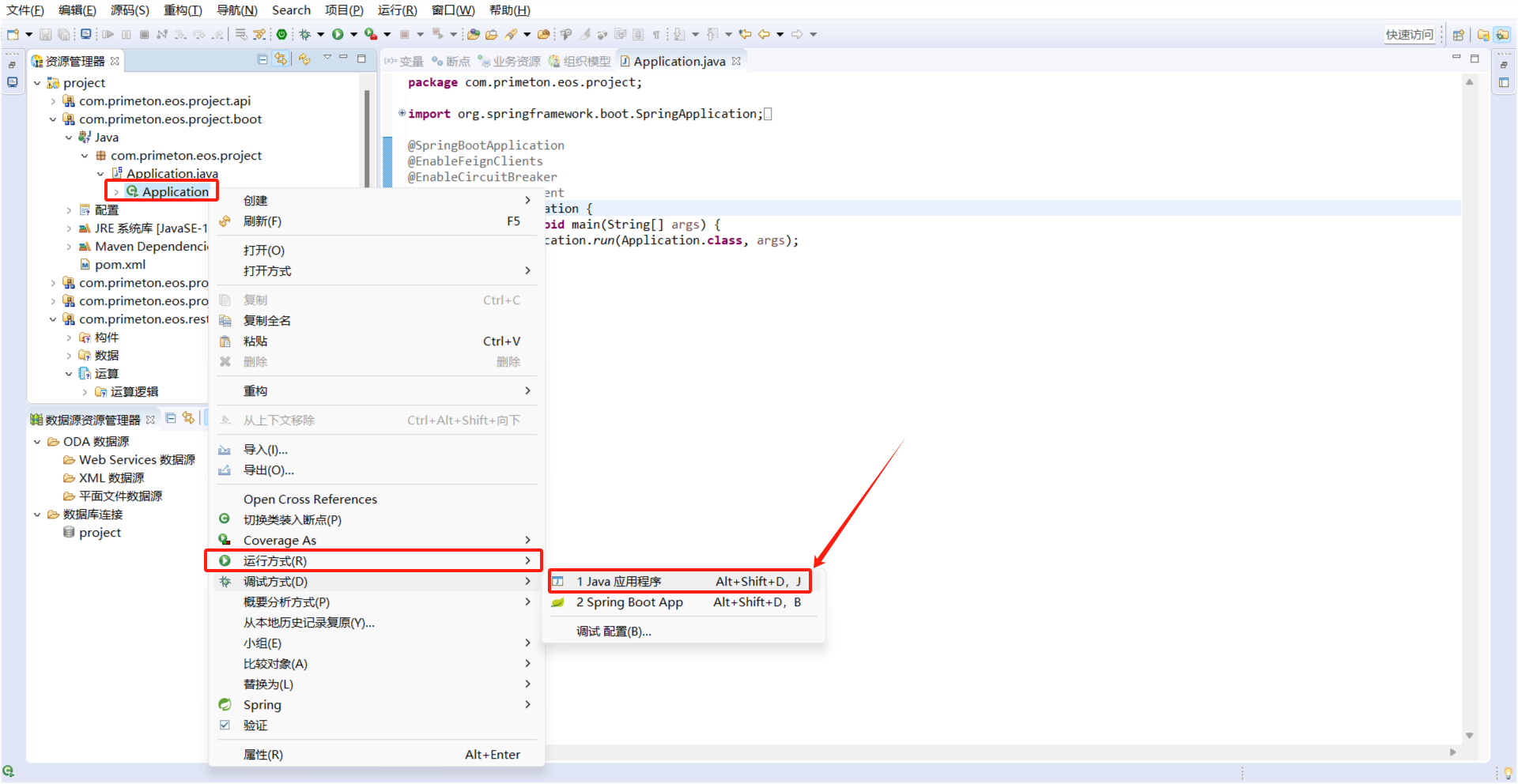Click the editor vertical scrollbar down arrow
This screenshot has height=784, width=1518.
point(1469,736)
